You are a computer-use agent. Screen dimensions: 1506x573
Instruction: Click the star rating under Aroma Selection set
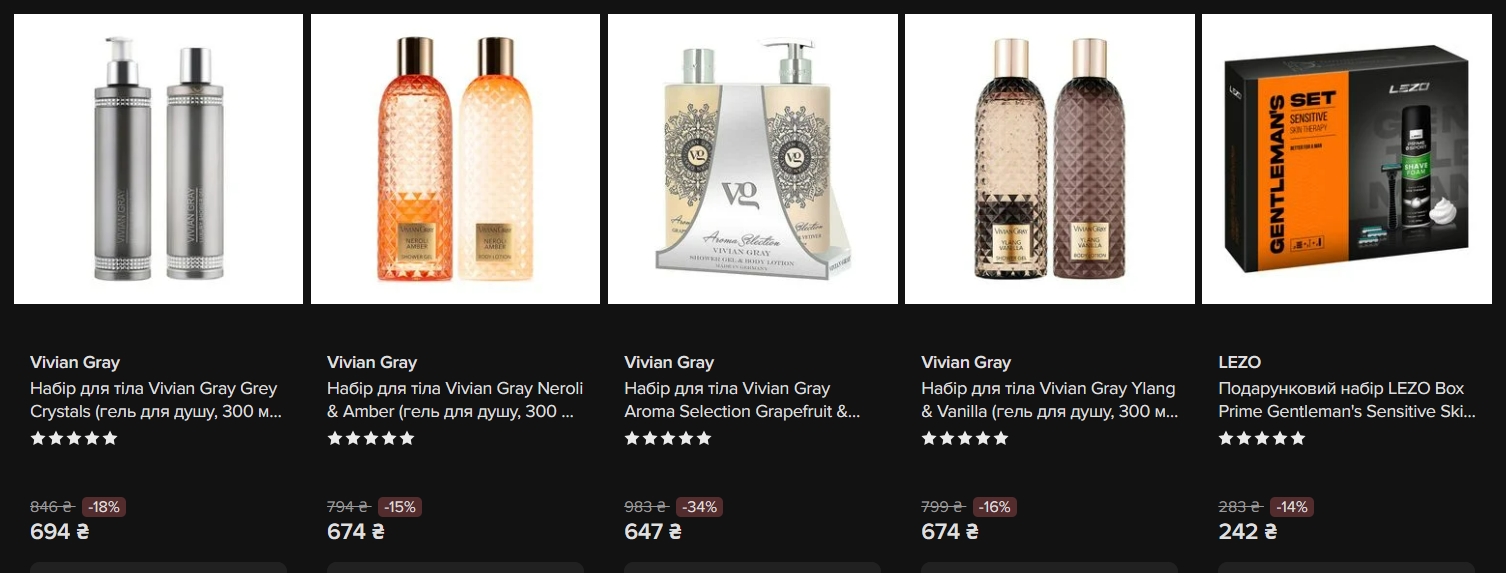[x=668, y=438]
